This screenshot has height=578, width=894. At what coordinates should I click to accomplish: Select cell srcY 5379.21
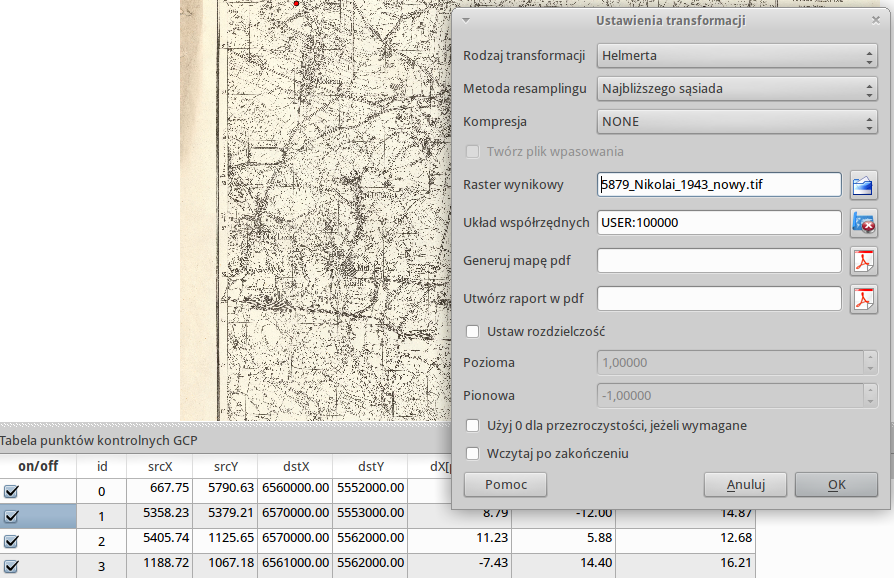[225, 516]
